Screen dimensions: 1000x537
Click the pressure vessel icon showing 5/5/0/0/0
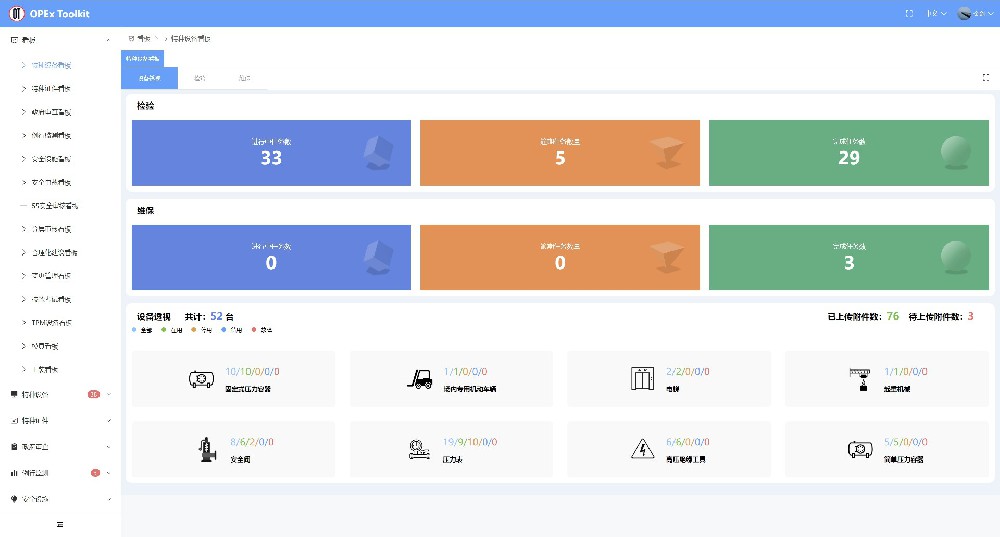(860, 449)
